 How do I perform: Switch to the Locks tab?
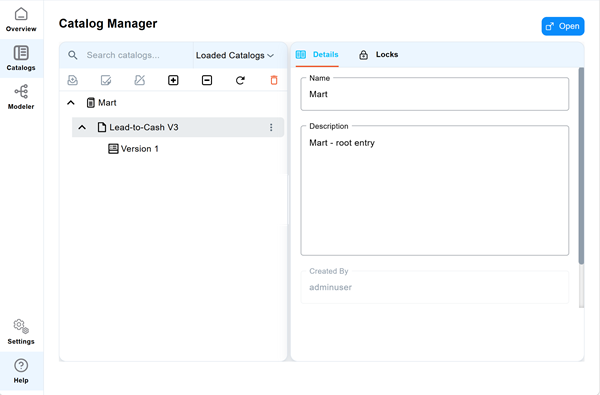click(378, 54)
